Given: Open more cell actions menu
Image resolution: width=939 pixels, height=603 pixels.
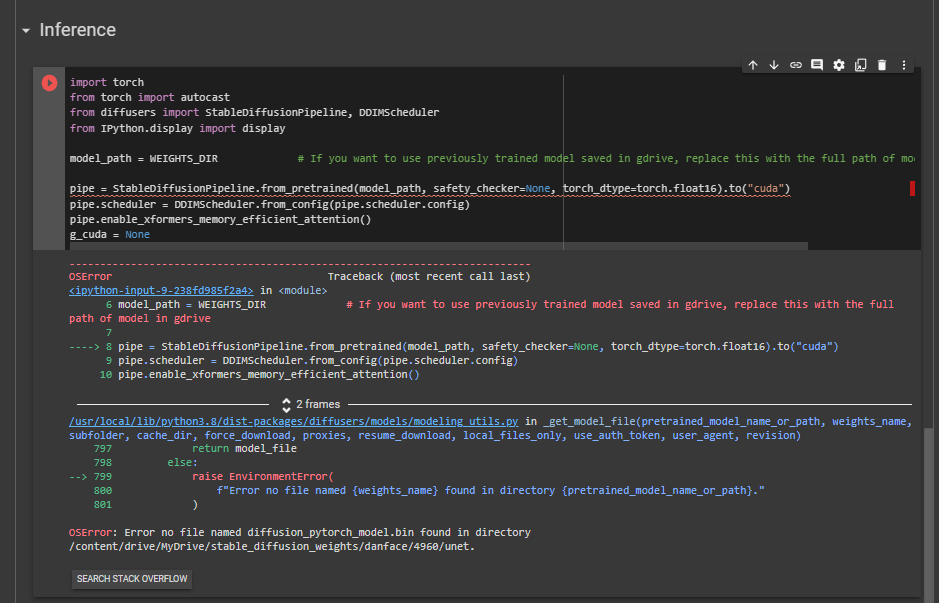Looking at the screenshot, I should pos(904,65).
